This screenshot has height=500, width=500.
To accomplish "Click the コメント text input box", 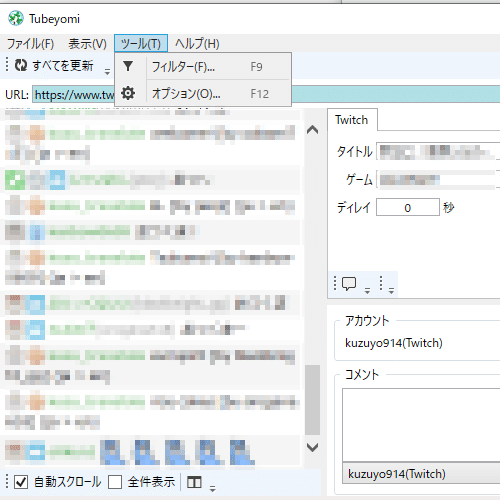I will (x=421, y=425).
